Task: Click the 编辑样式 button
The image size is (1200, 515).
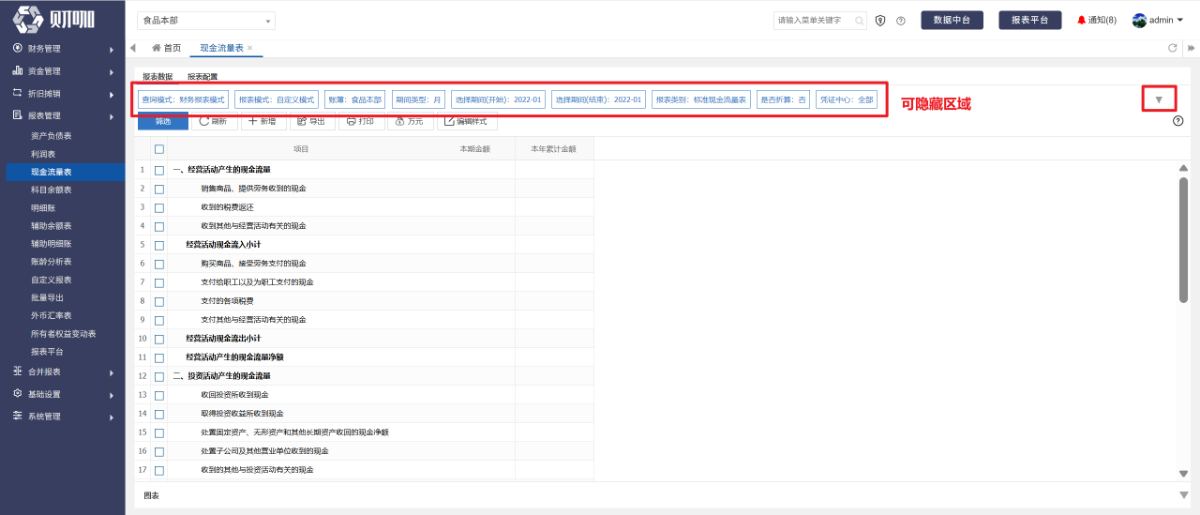Action: (466, 121)
